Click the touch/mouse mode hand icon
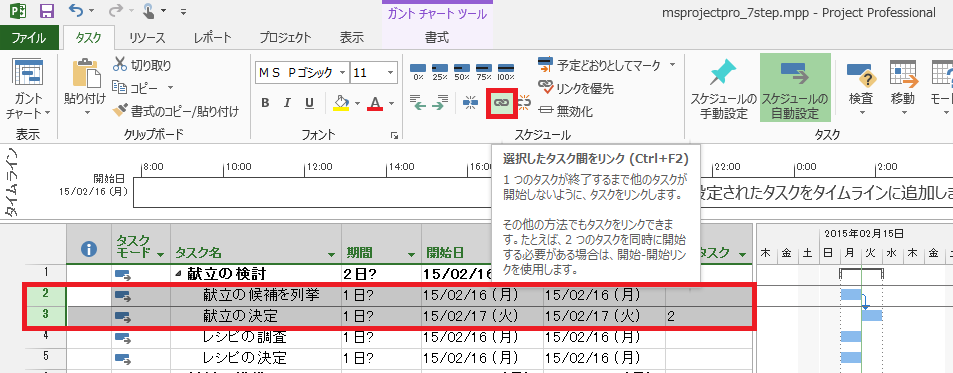Image resolution: width=953 pixels, height=373 pixels. [x=148, y=11]
